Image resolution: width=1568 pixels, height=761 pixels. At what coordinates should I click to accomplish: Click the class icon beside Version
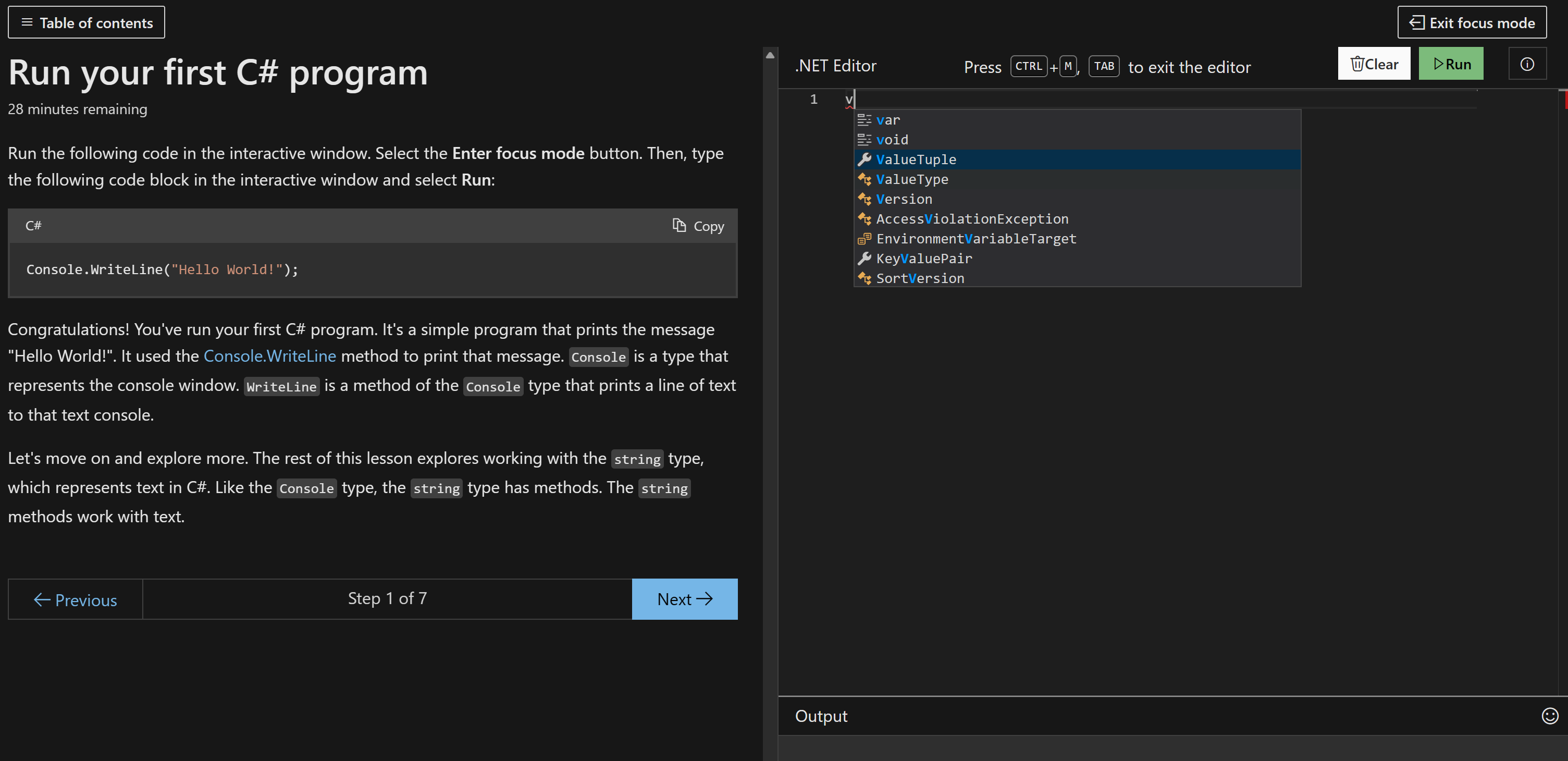tap(865, 199)
